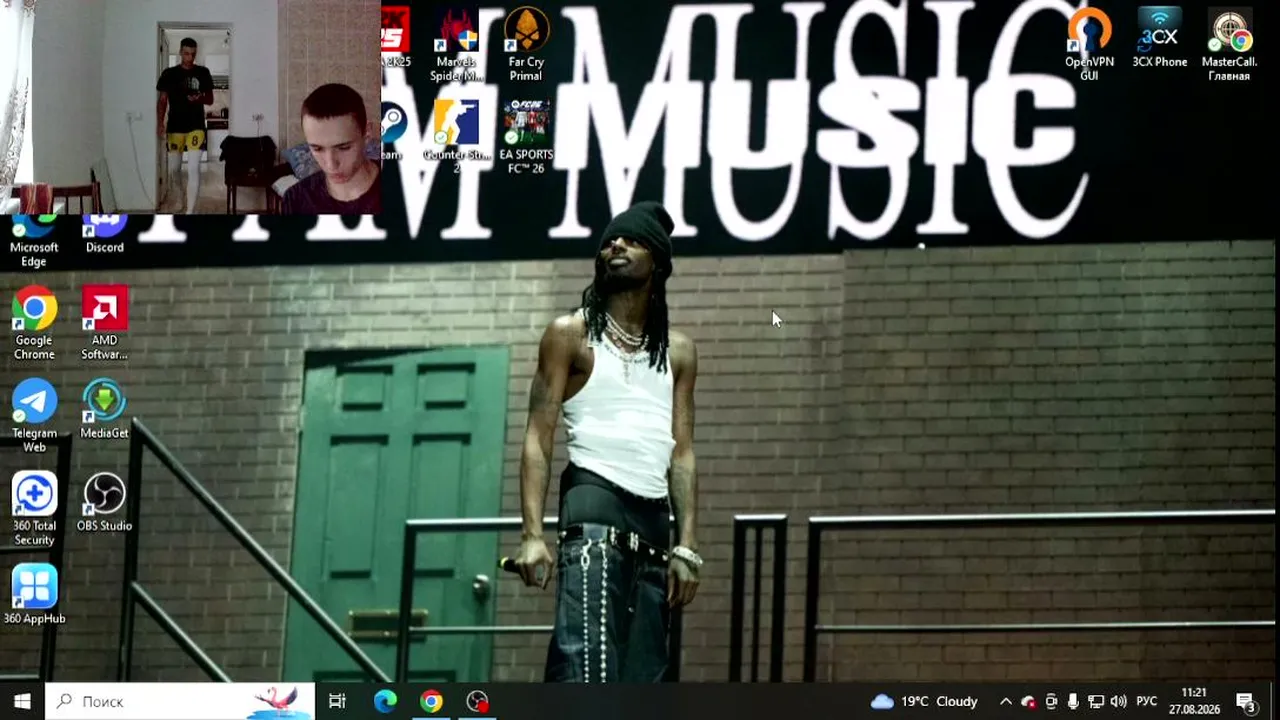Expand the hidden system tray icons

[1006, 701]
